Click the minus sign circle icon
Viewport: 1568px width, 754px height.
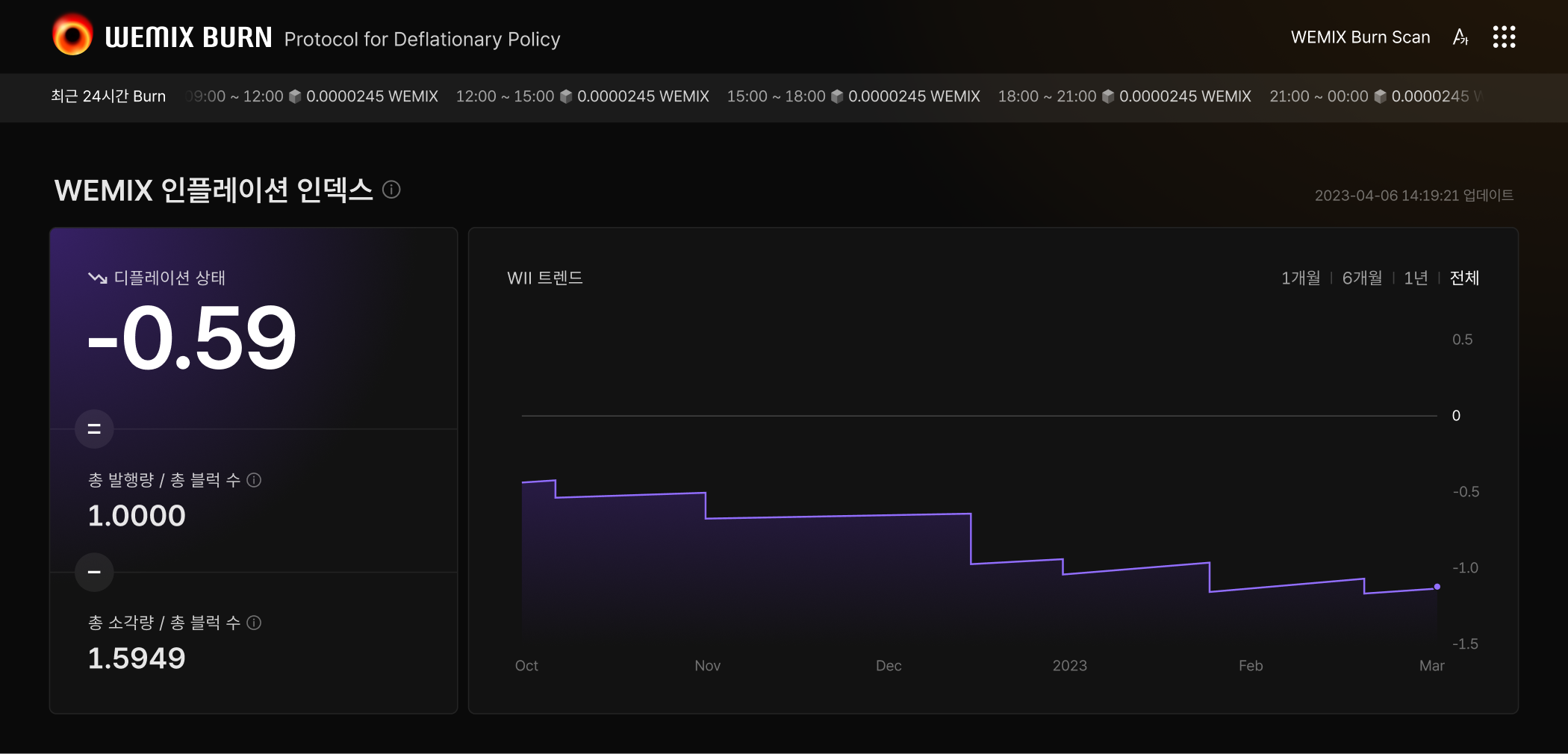(94, 572)
